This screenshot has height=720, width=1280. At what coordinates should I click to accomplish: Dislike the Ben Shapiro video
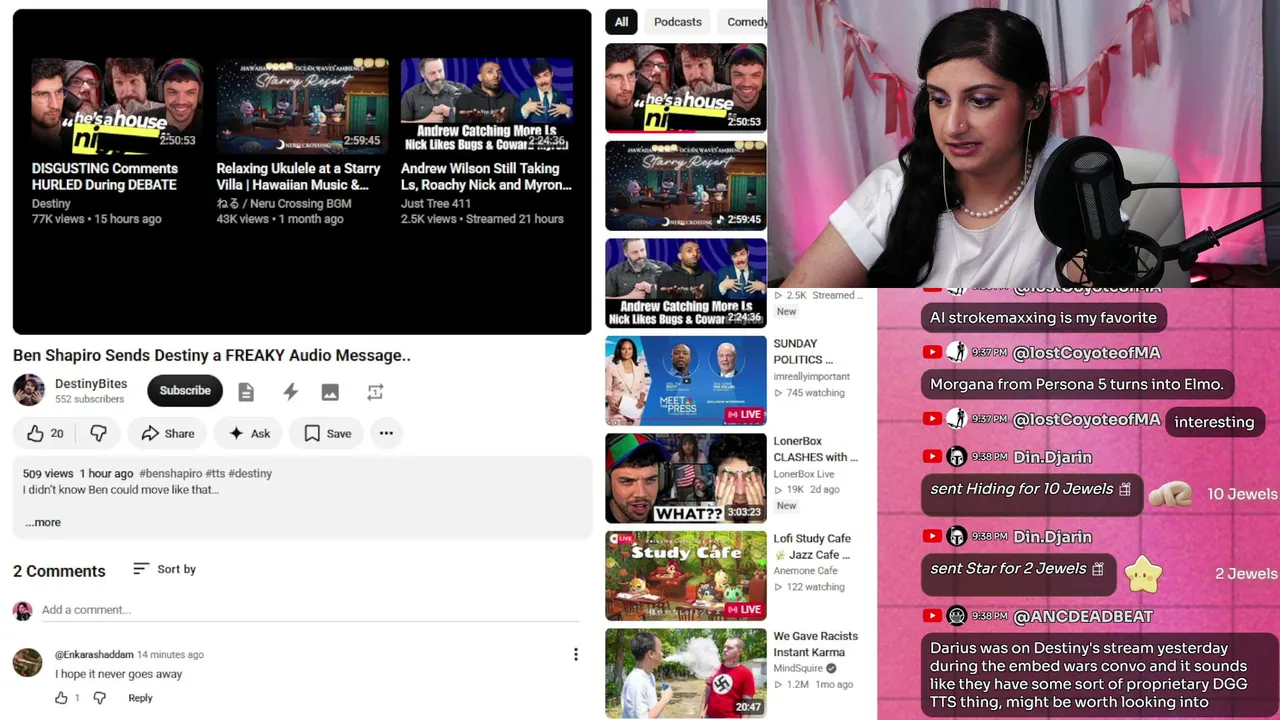point(98,433)
